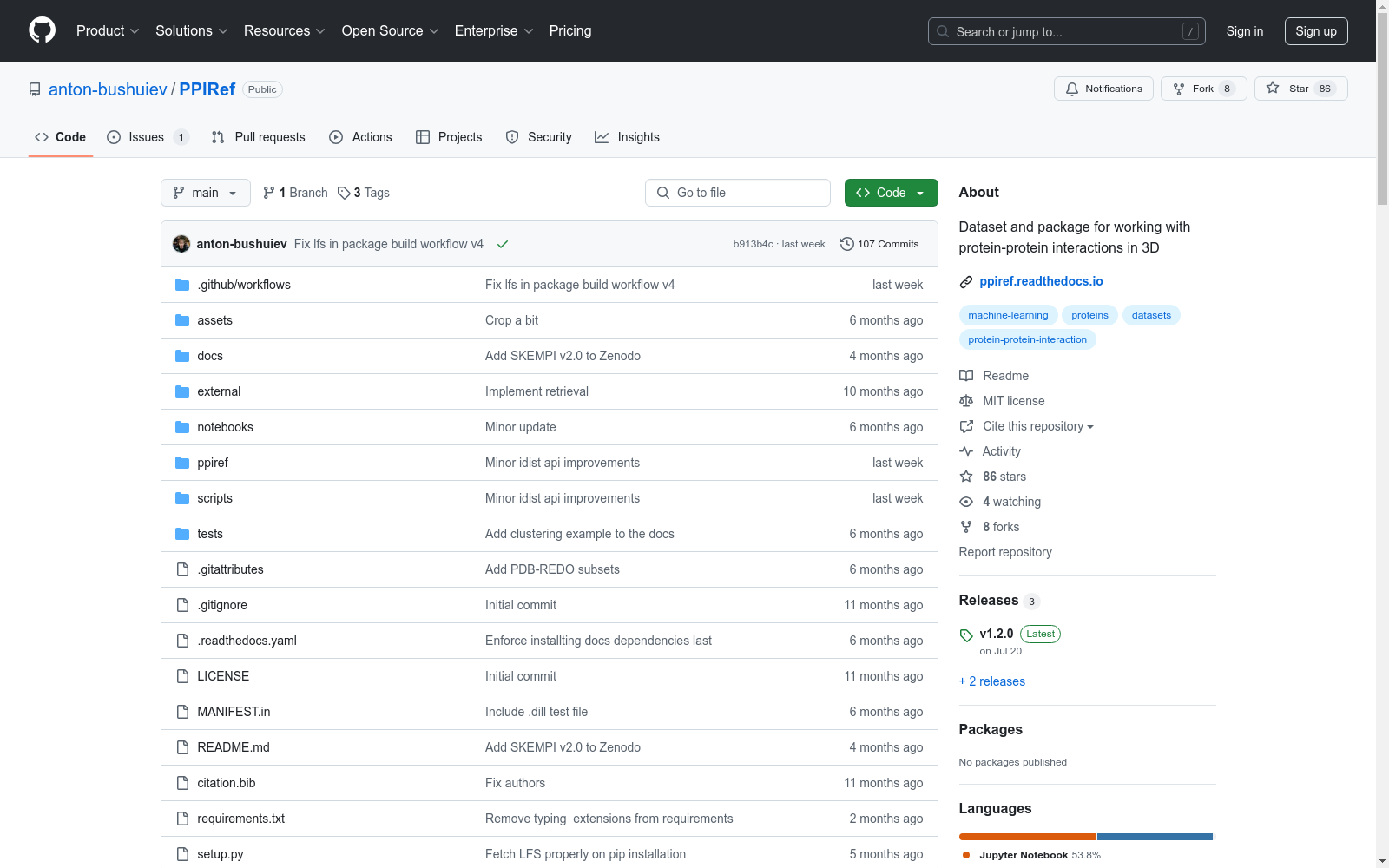Open the requirements.txt file

pyautogui.click(x=240, y=819)
